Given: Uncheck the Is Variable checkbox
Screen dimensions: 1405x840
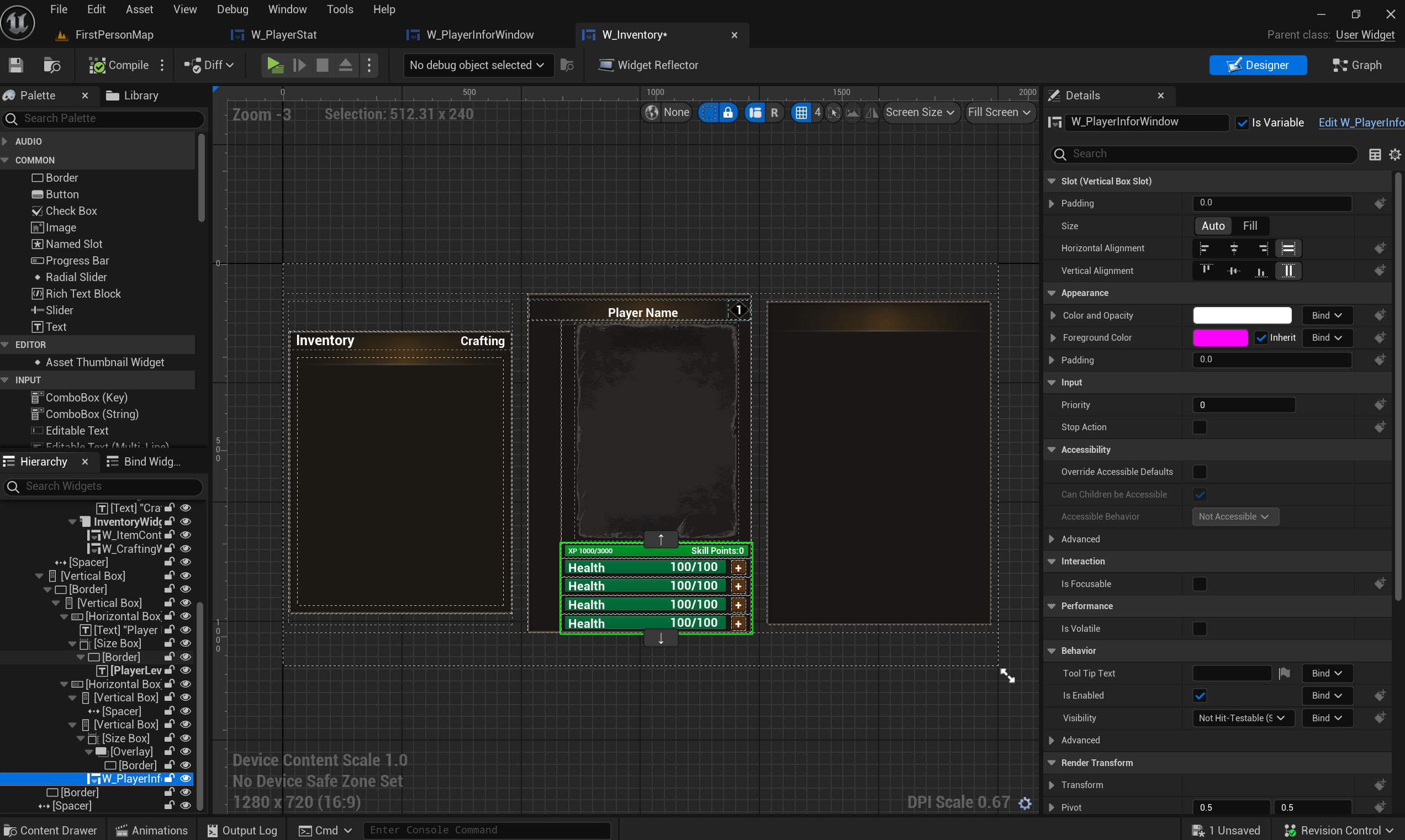Looking at the screenshot, I should coord(1242,122).
